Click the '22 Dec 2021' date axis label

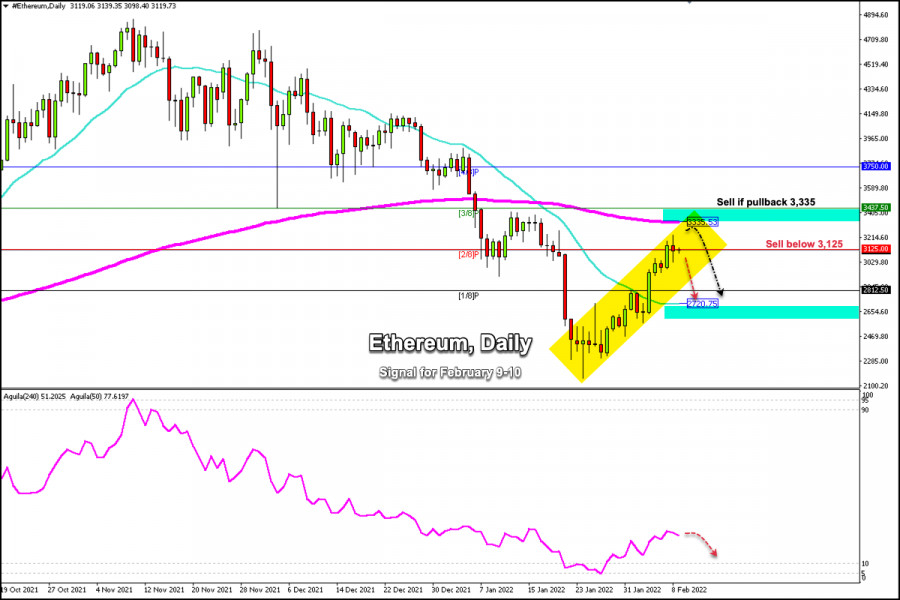(x=404, y=590)
